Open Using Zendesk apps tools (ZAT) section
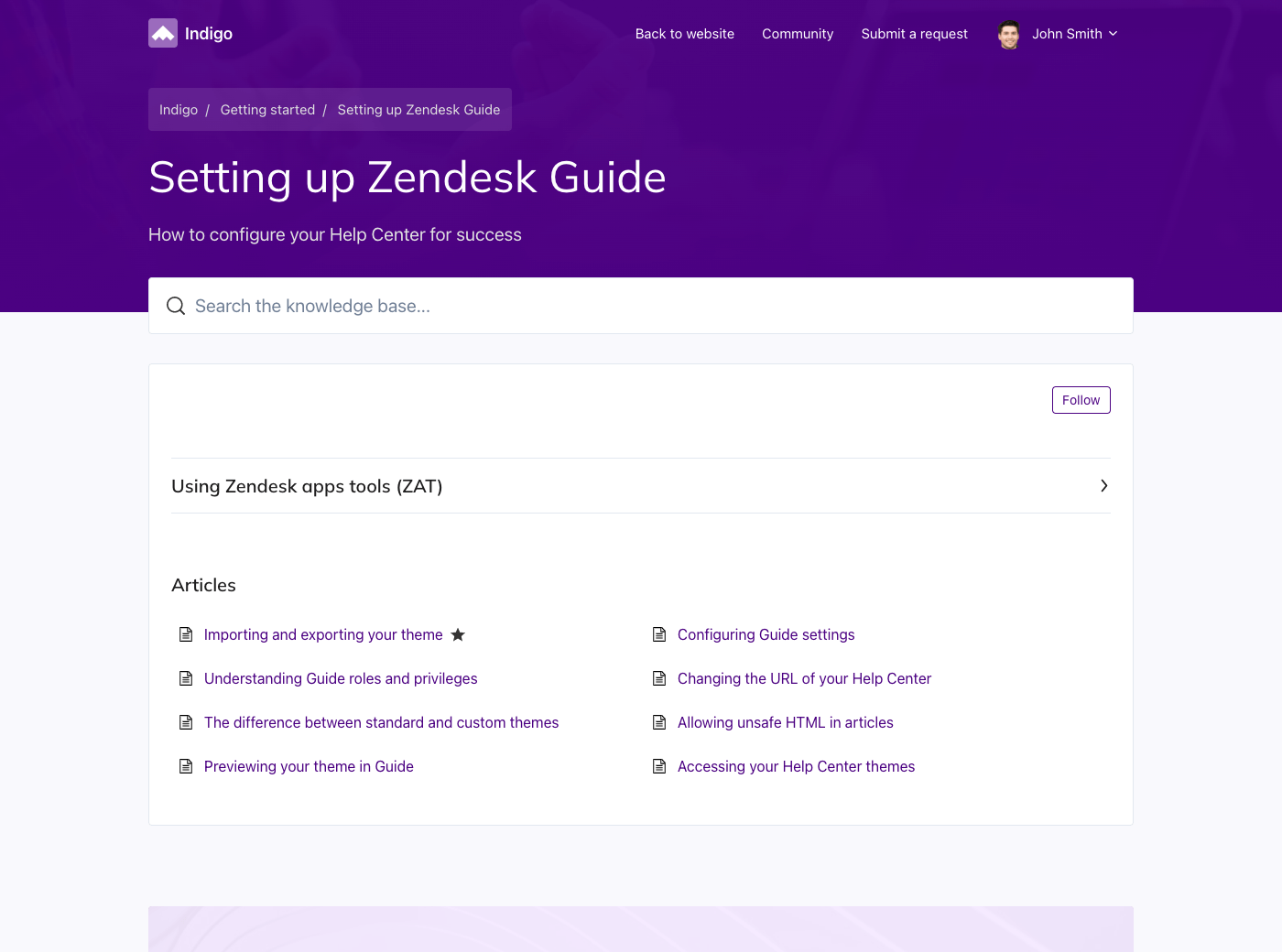The height and width of the screenshot is (952, 1282). 307,486
